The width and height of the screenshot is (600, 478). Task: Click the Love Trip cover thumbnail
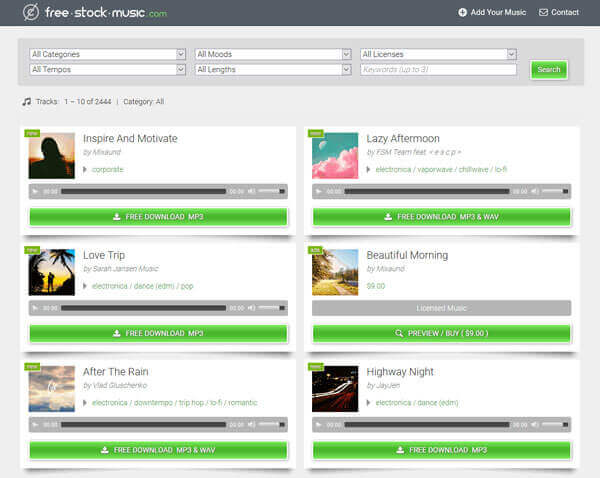point(52,272)
